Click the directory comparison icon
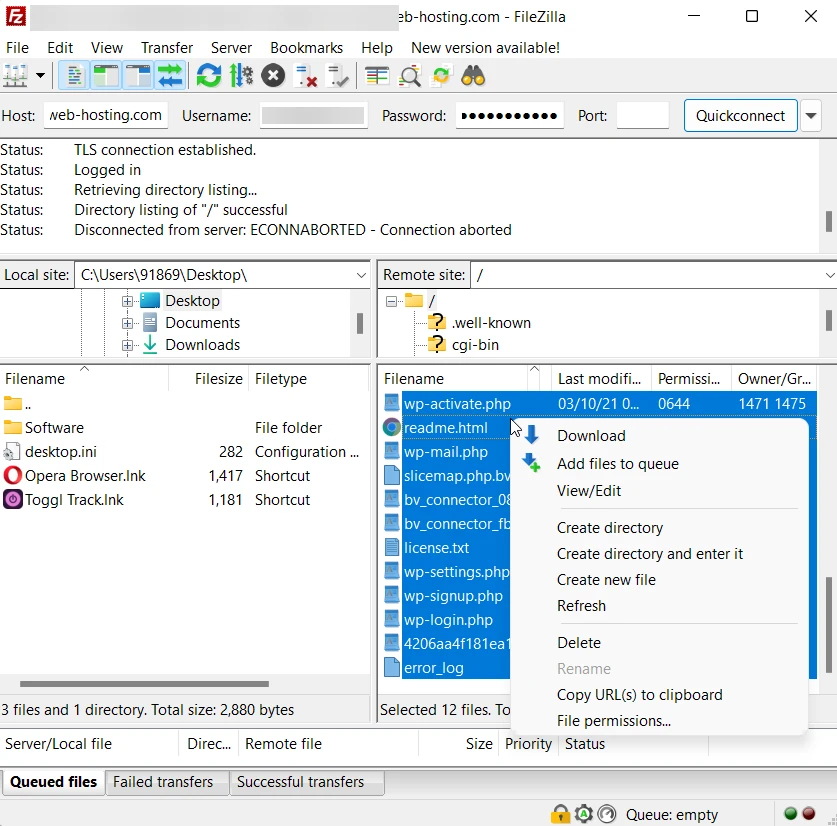837x826 pixels. coord(409,76)
